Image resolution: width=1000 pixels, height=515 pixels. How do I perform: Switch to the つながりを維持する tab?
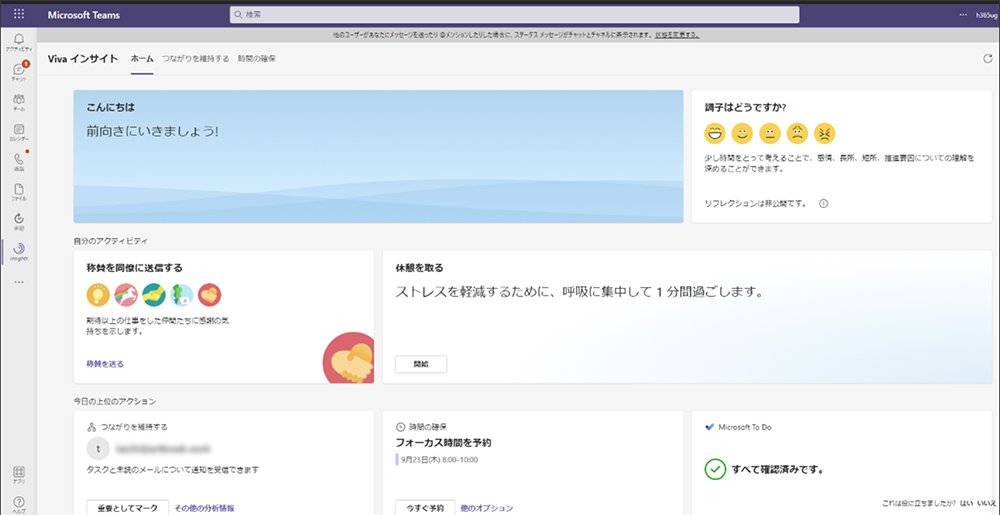pos(195,59)
